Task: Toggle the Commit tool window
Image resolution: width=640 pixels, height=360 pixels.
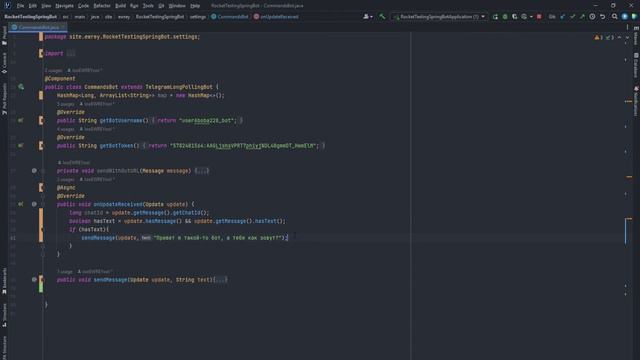Action: 4,63
